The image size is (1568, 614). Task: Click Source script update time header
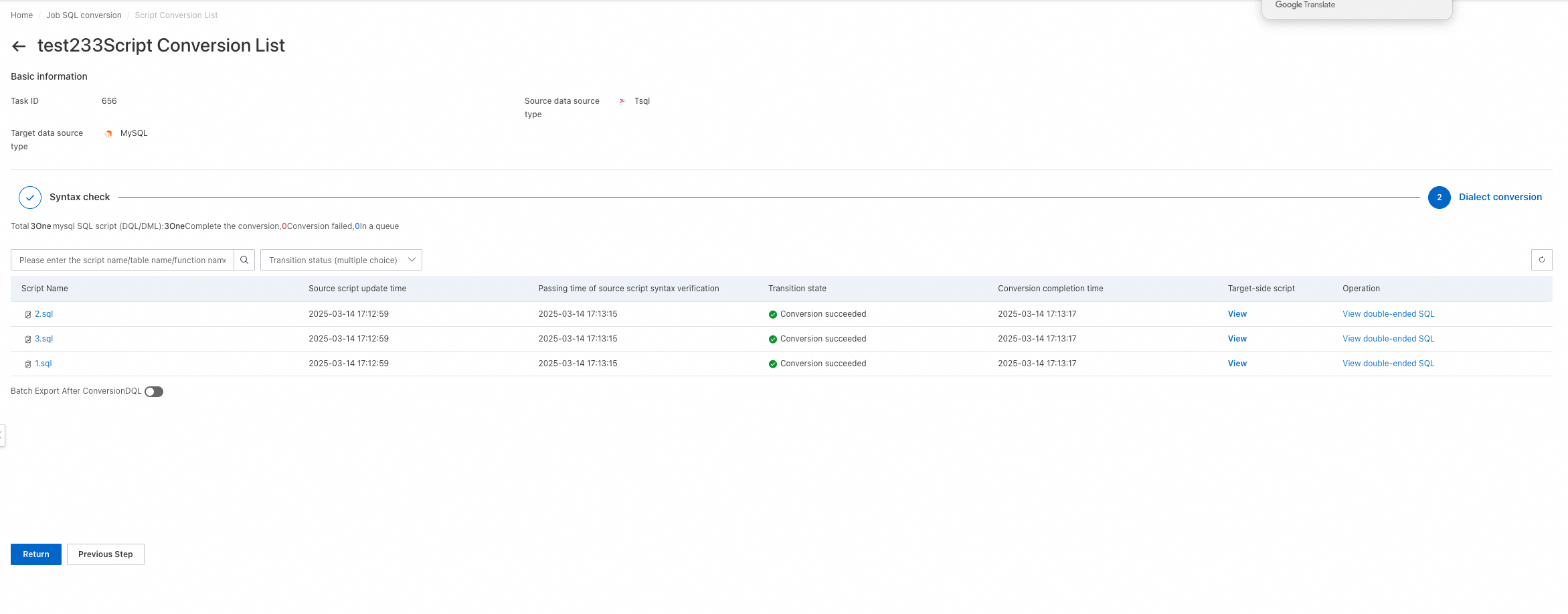click(357, 289)
